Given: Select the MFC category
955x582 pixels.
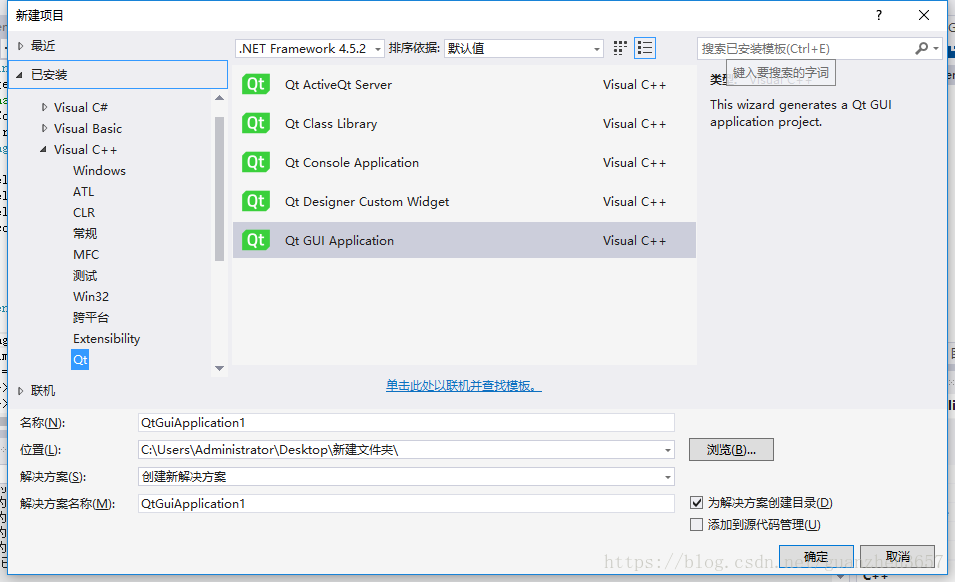Looking at the screenshot, I should 86,254.
